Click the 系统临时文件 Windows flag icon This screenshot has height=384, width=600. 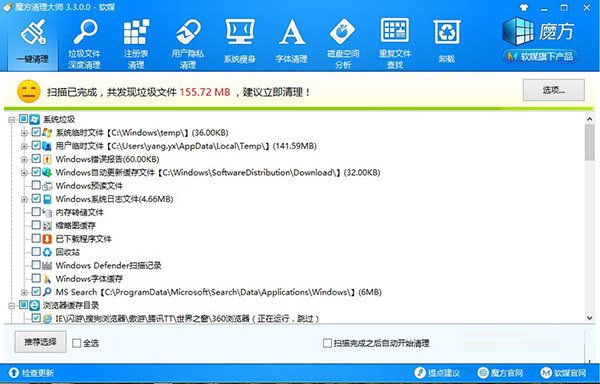(47, 133)
